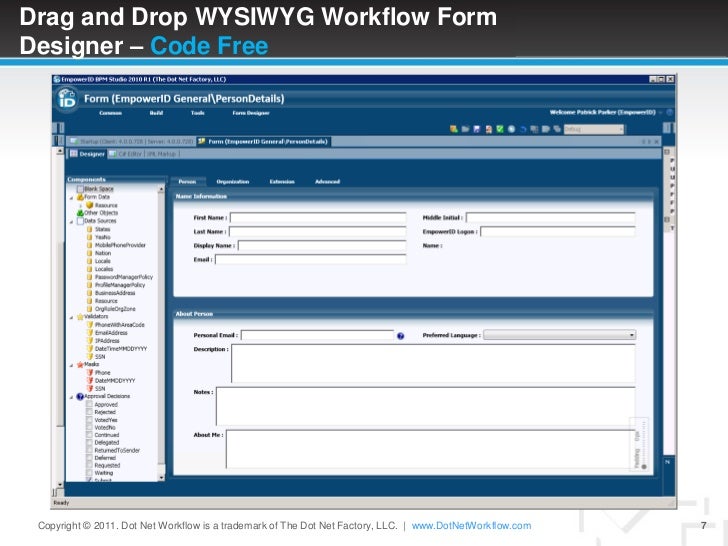Open the Build menu
The width and height of the screenshot is (728, 546).
[156, 113]
